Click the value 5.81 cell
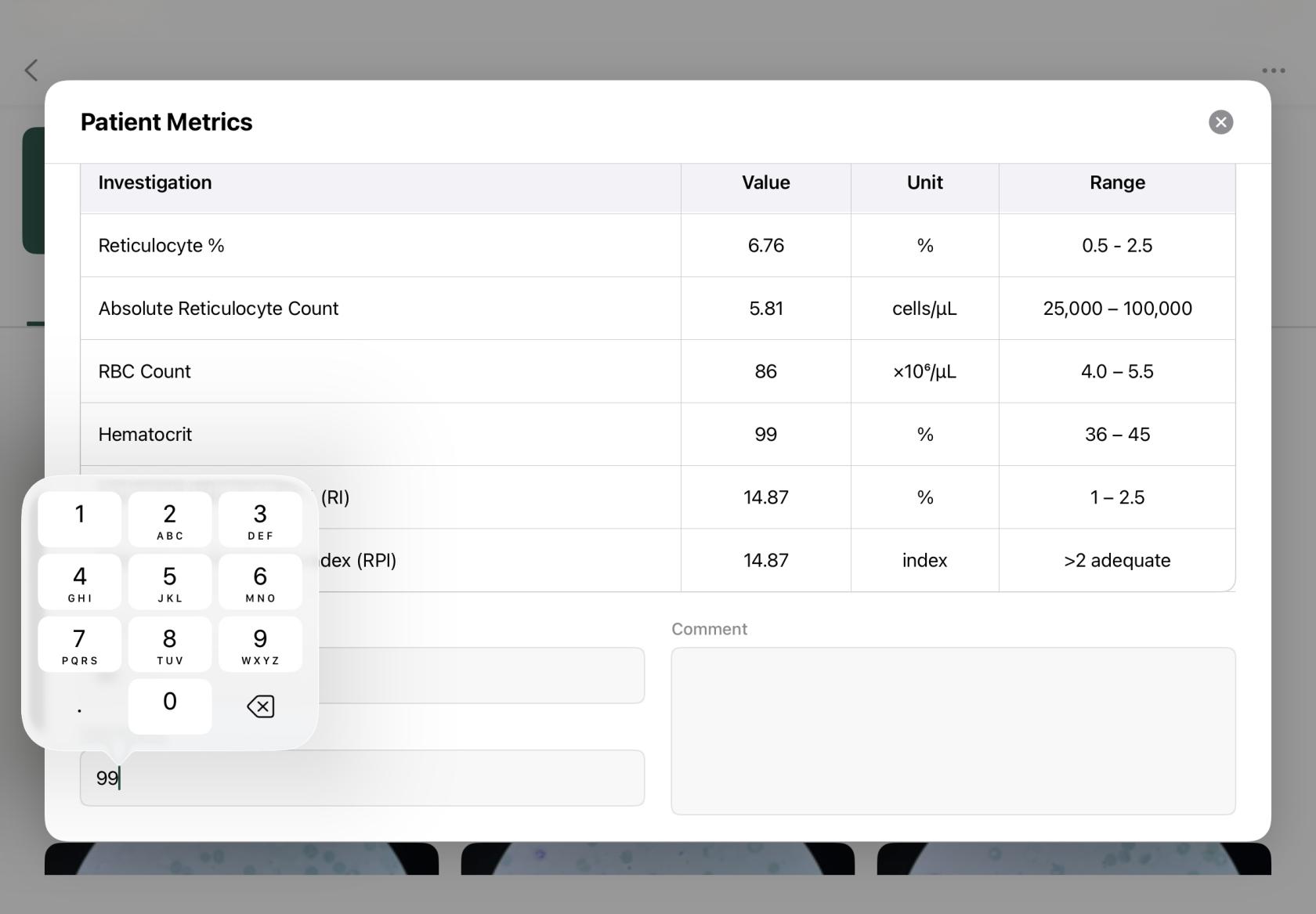The width and height of the screenshot is (1316, 914). (x=766, y=309)
